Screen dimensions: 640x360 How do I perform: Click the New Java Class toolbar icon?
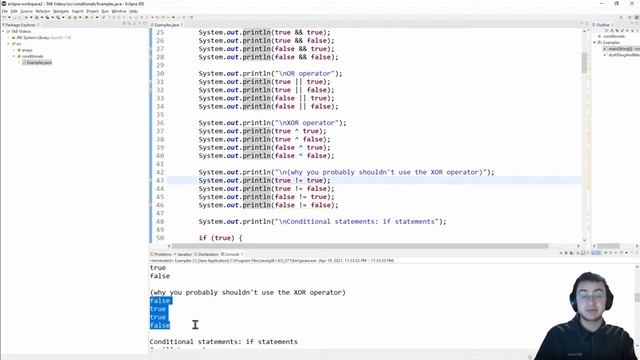click(x=75, y=18)
